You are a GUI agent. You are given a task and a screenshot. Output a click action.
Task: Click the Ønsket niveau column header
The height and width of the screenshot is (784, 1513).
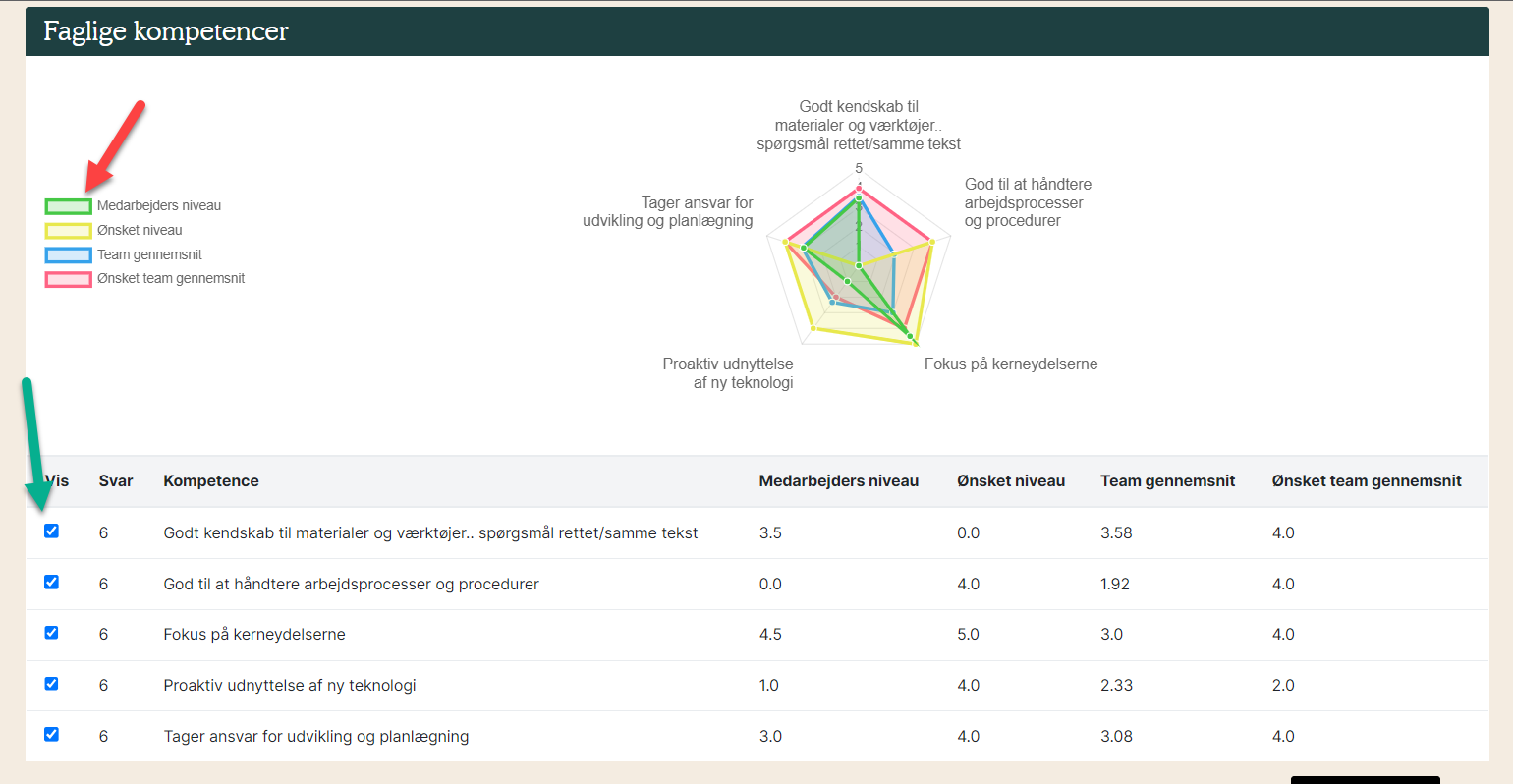(1011, 481)
